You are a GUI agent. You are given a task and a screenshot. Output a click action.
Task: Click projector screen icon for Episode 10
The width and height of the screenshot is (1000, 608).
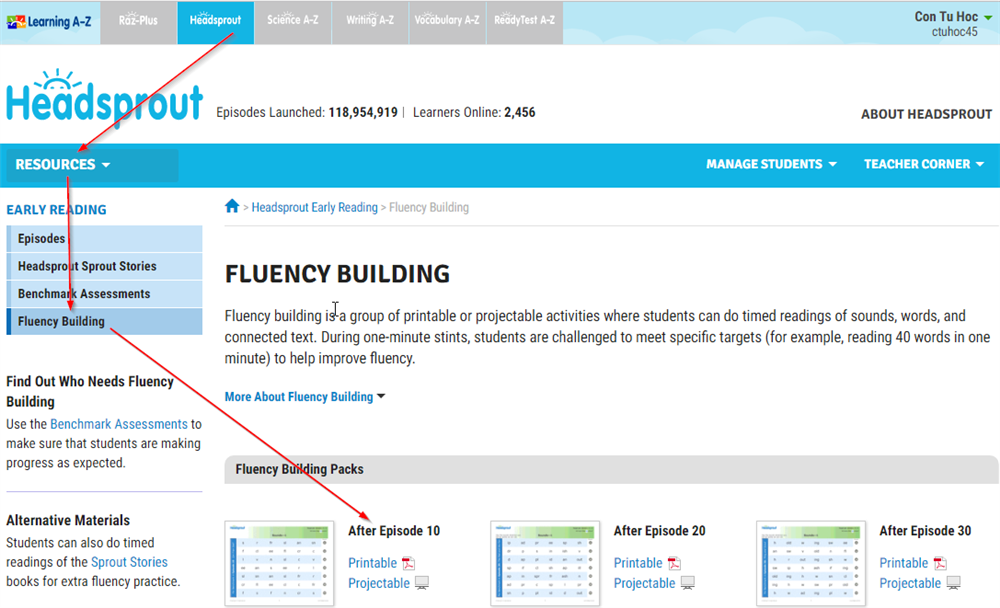422,583
